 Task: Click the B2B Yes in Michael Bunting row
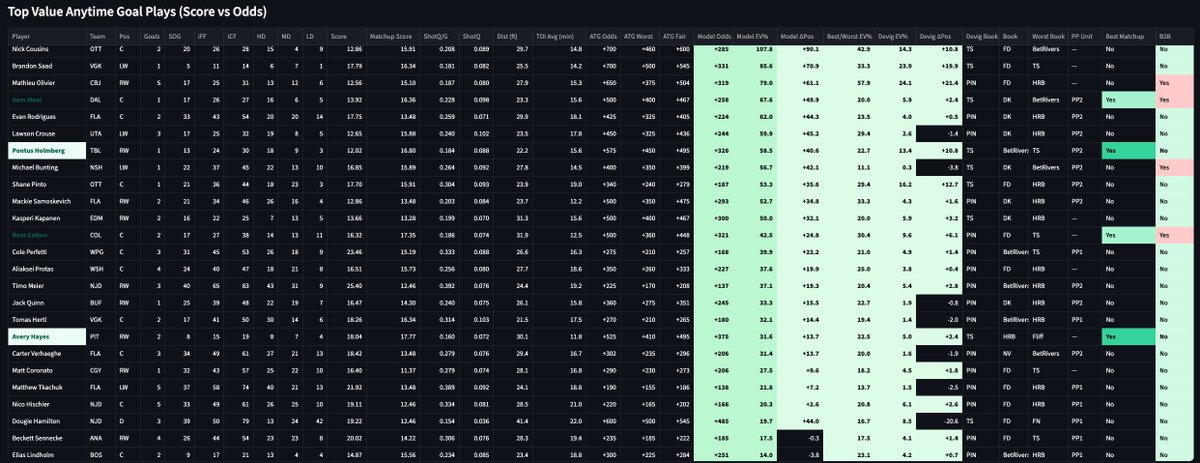point(1175,167)
